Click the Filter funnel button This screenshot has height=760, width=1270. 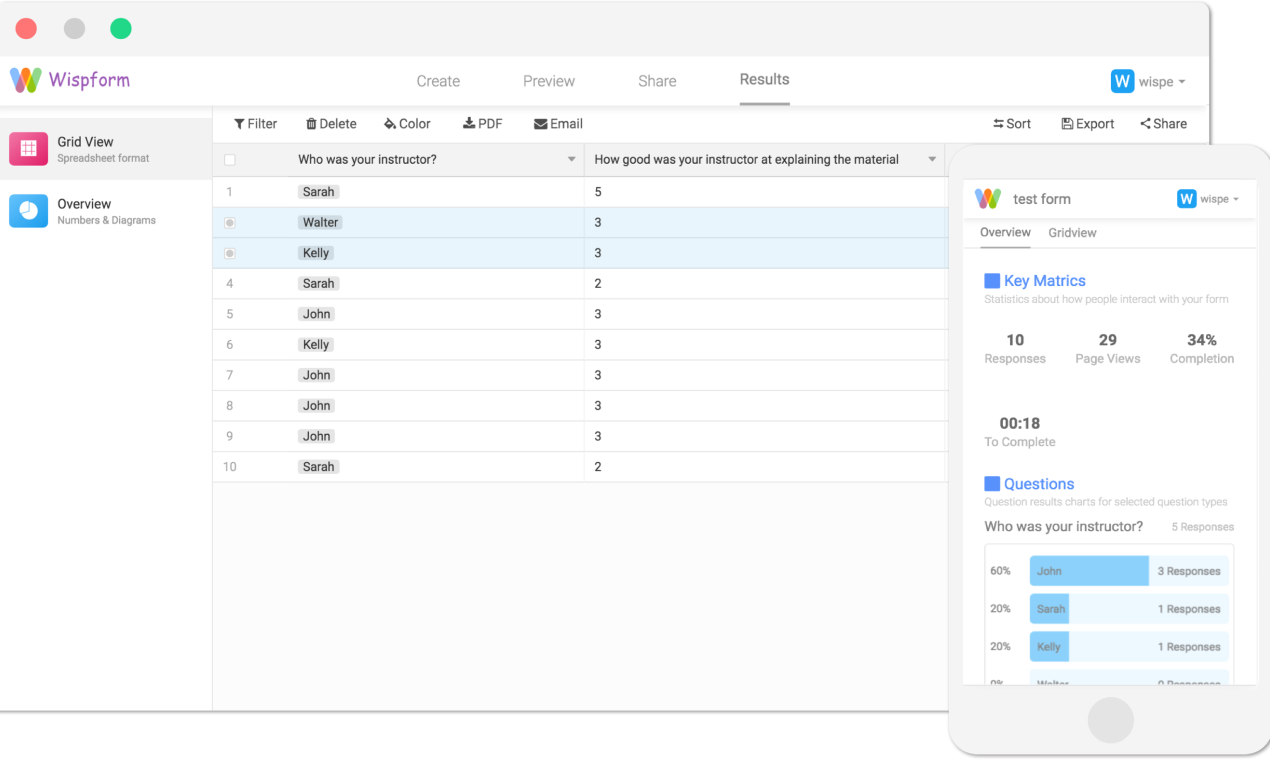(255, 124)
